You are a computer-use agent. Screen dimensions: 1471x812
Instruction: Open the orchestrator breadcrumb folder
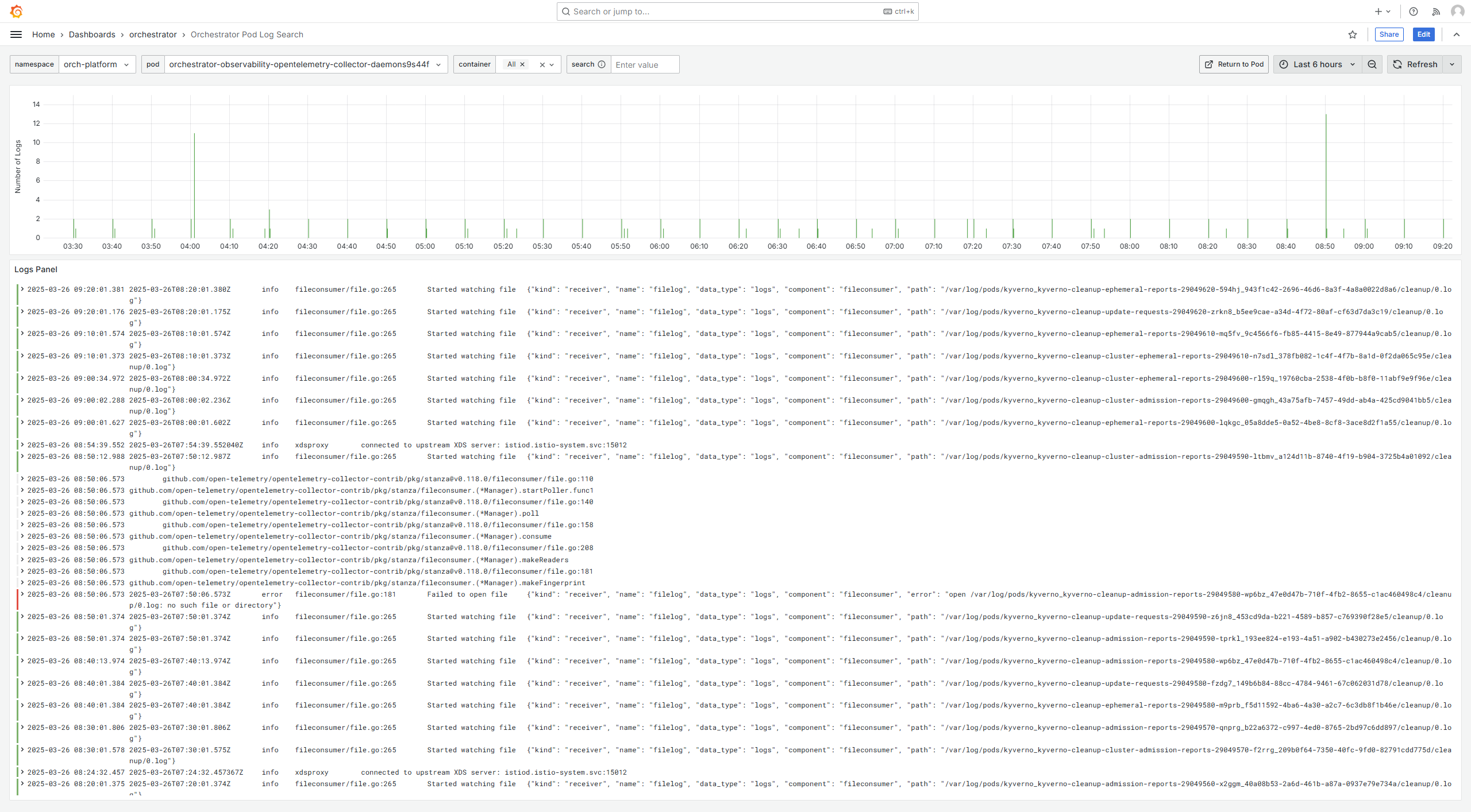click(153, 34)
